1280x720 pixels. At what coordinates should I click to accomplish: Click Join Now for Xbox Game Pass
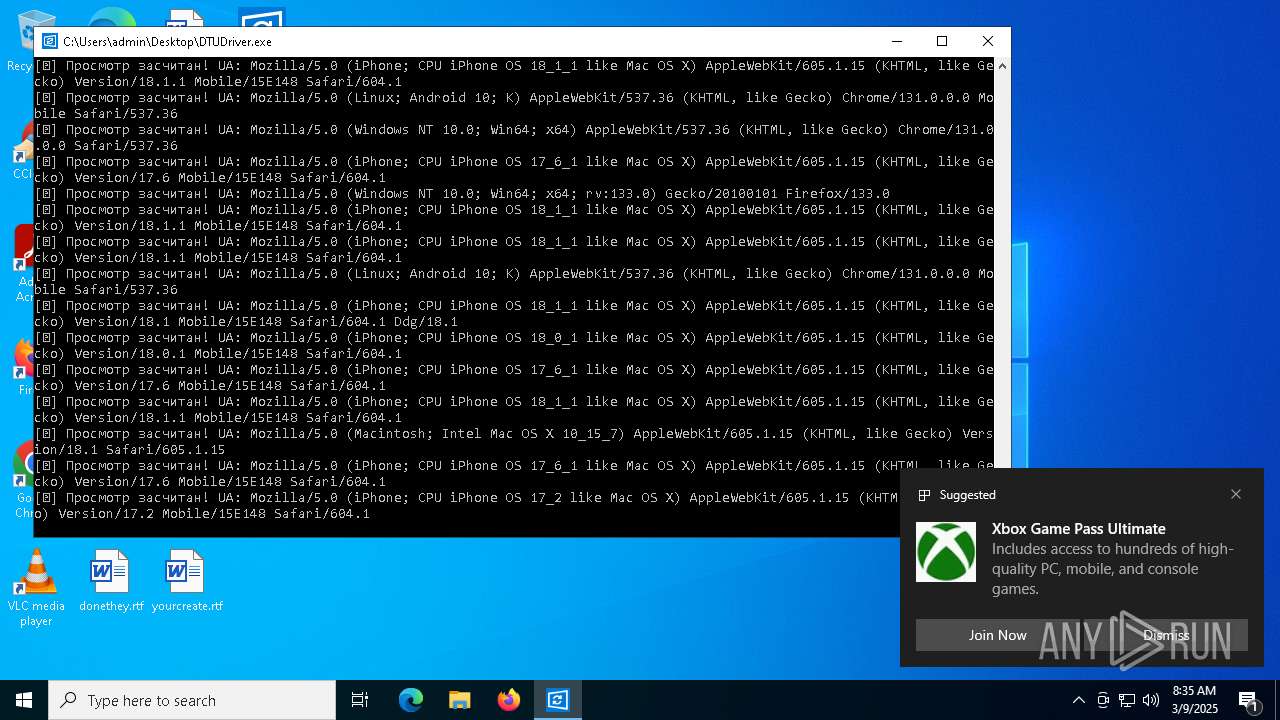[997, 635]
